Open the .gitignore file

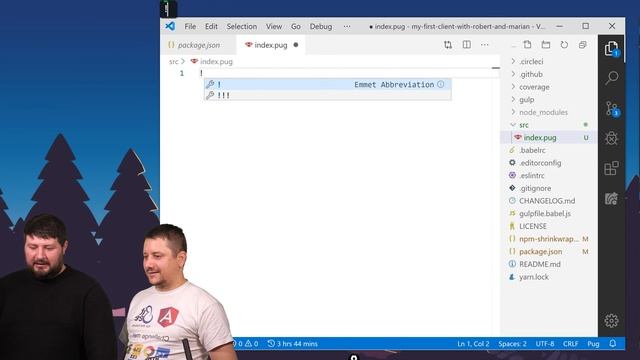535,188
